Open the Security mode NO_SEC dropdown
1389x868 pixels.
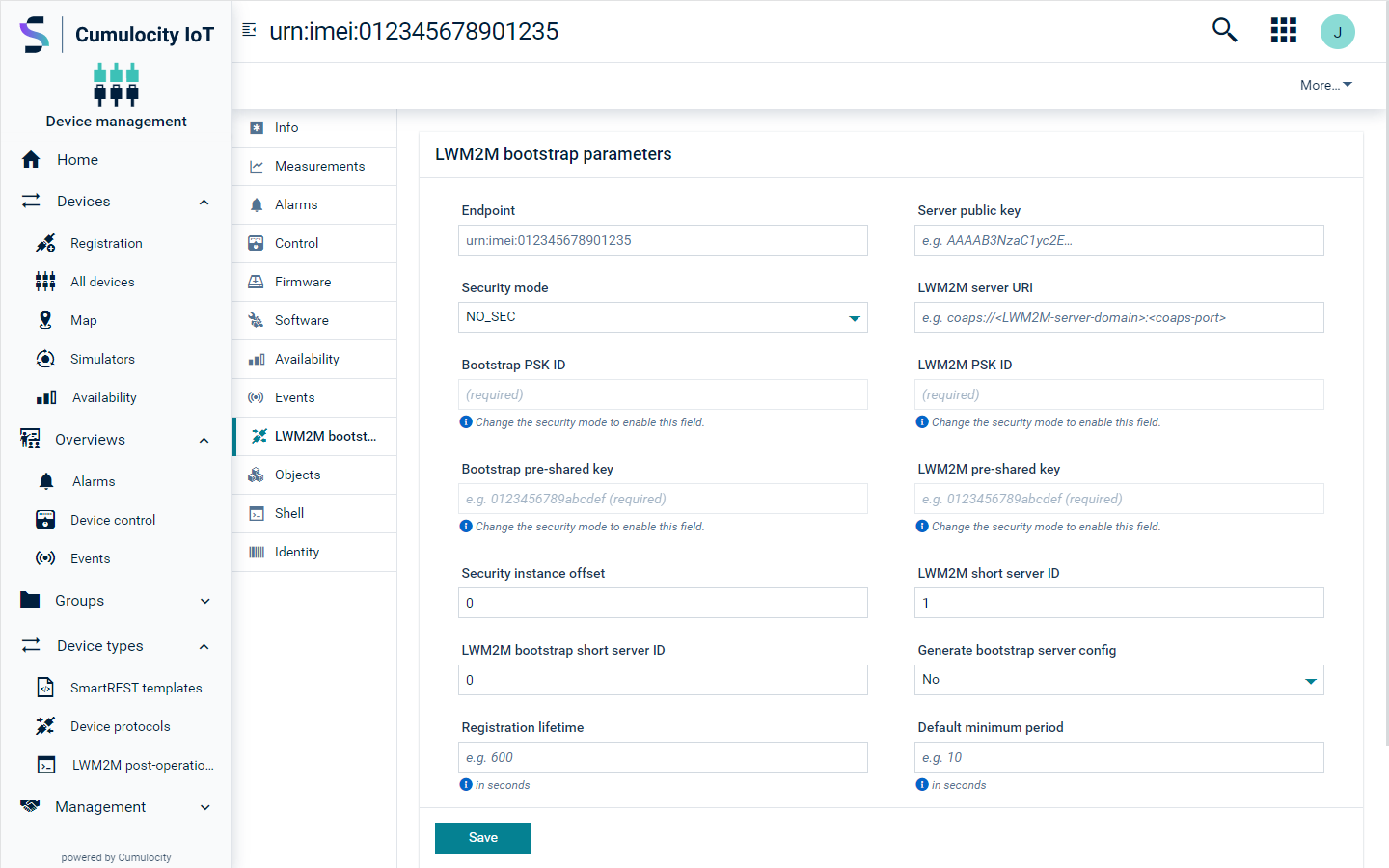click(663, 317)
